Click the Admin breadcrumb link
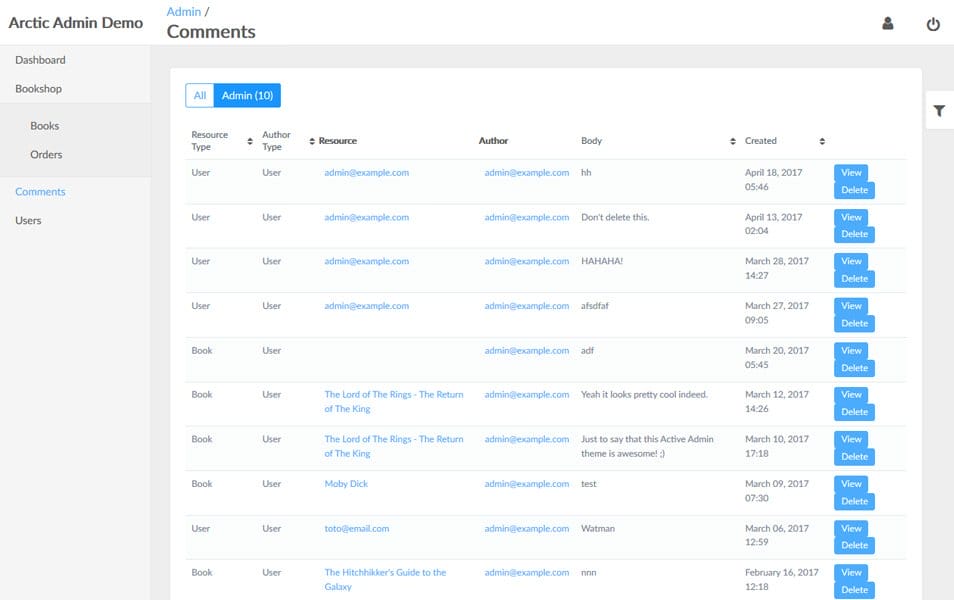 coord(183,11)
